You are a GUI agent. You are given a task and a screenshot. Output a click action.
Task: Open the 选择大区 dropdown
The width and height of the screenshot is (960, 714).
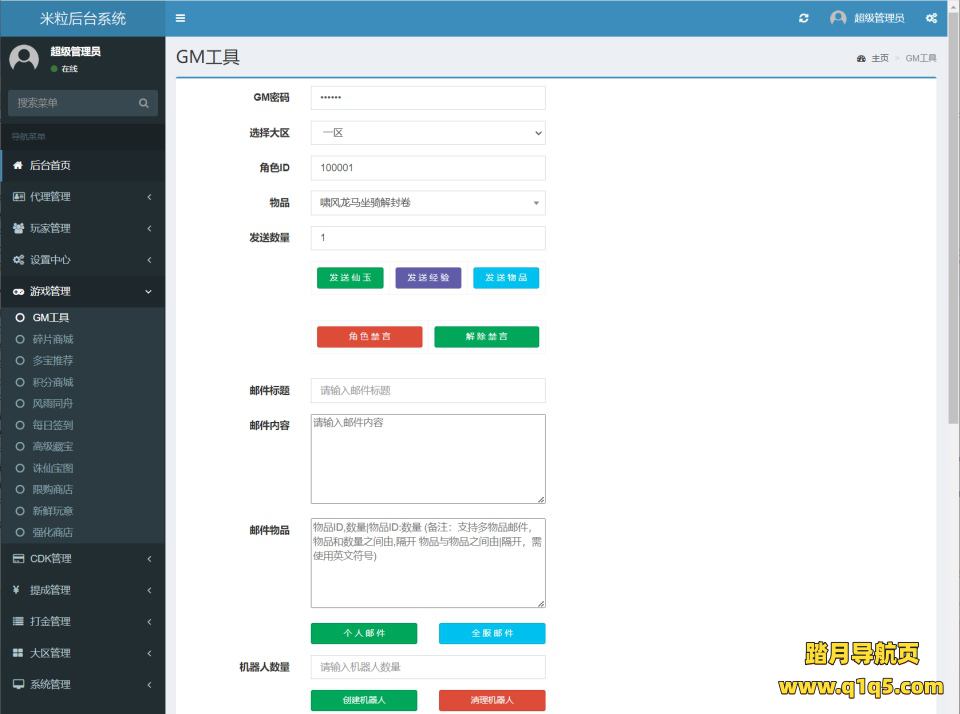coord(428,133)
